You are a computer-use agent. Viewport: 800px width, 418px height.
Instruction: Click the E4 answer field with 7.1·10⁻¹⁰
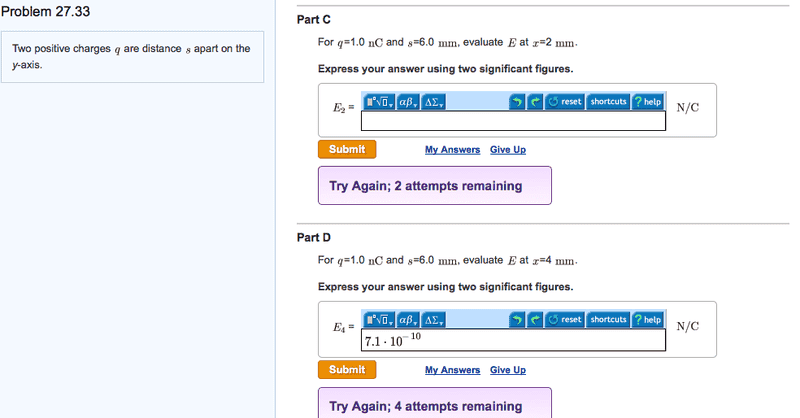coord(513,340)
